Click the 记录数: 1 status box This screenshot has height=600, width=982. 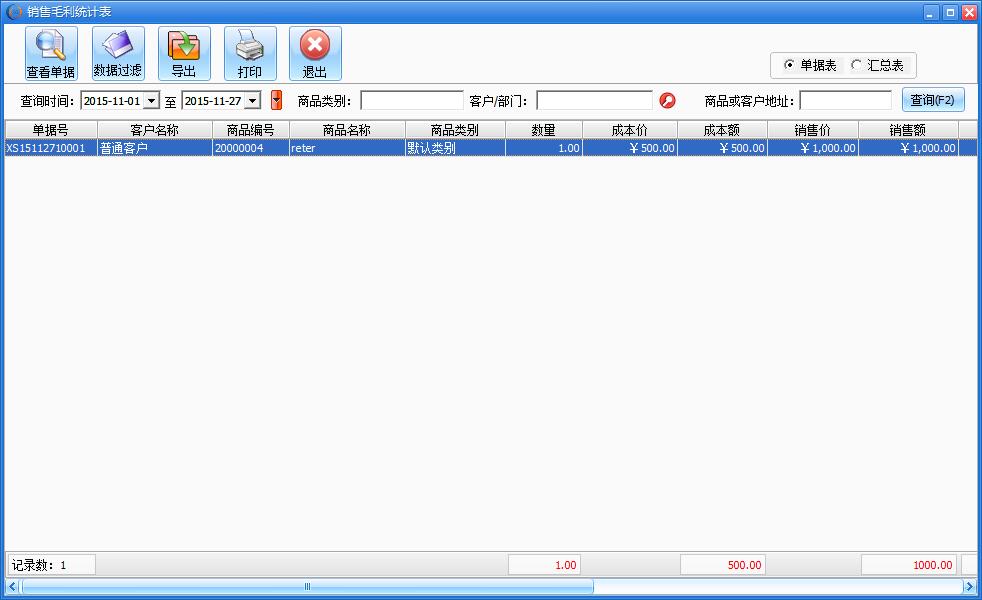51,565
